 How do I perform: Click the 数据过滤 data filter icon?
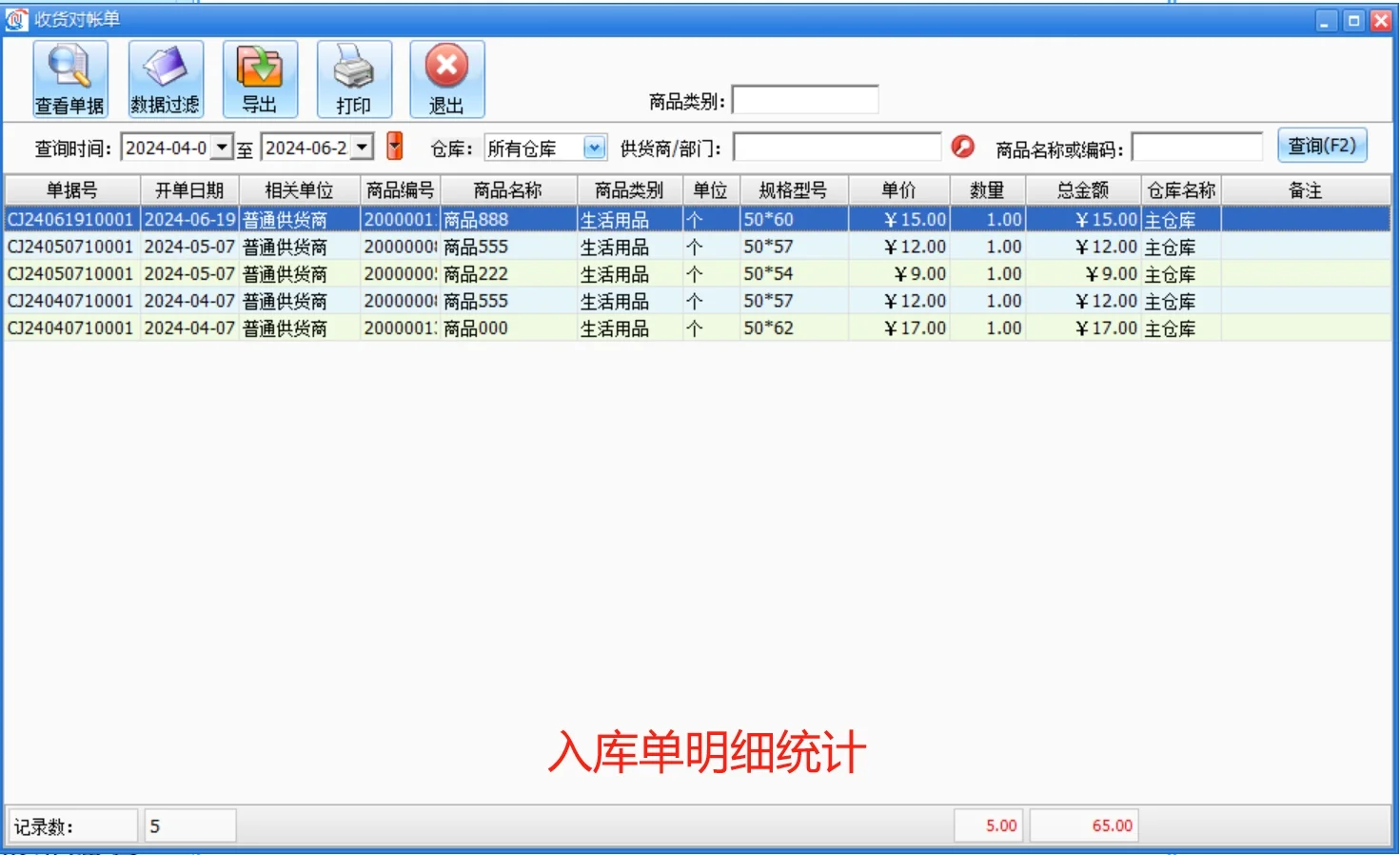[165, 79]
